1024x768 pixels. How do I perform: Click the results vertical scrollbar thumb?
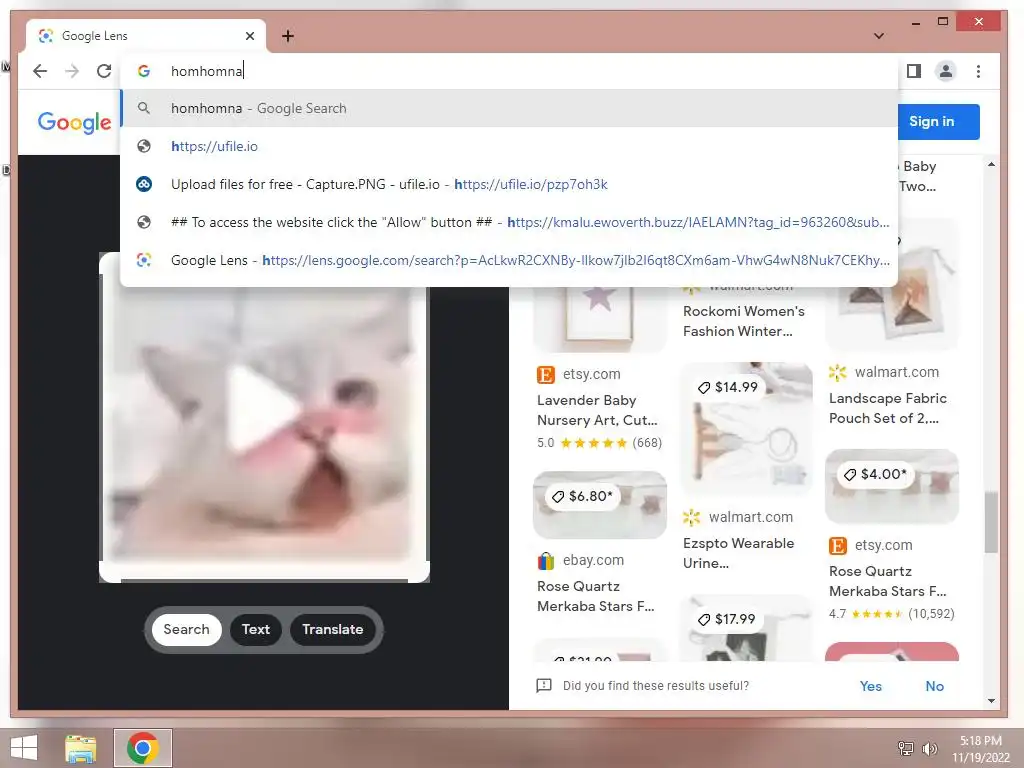click(x=991, y=522)
